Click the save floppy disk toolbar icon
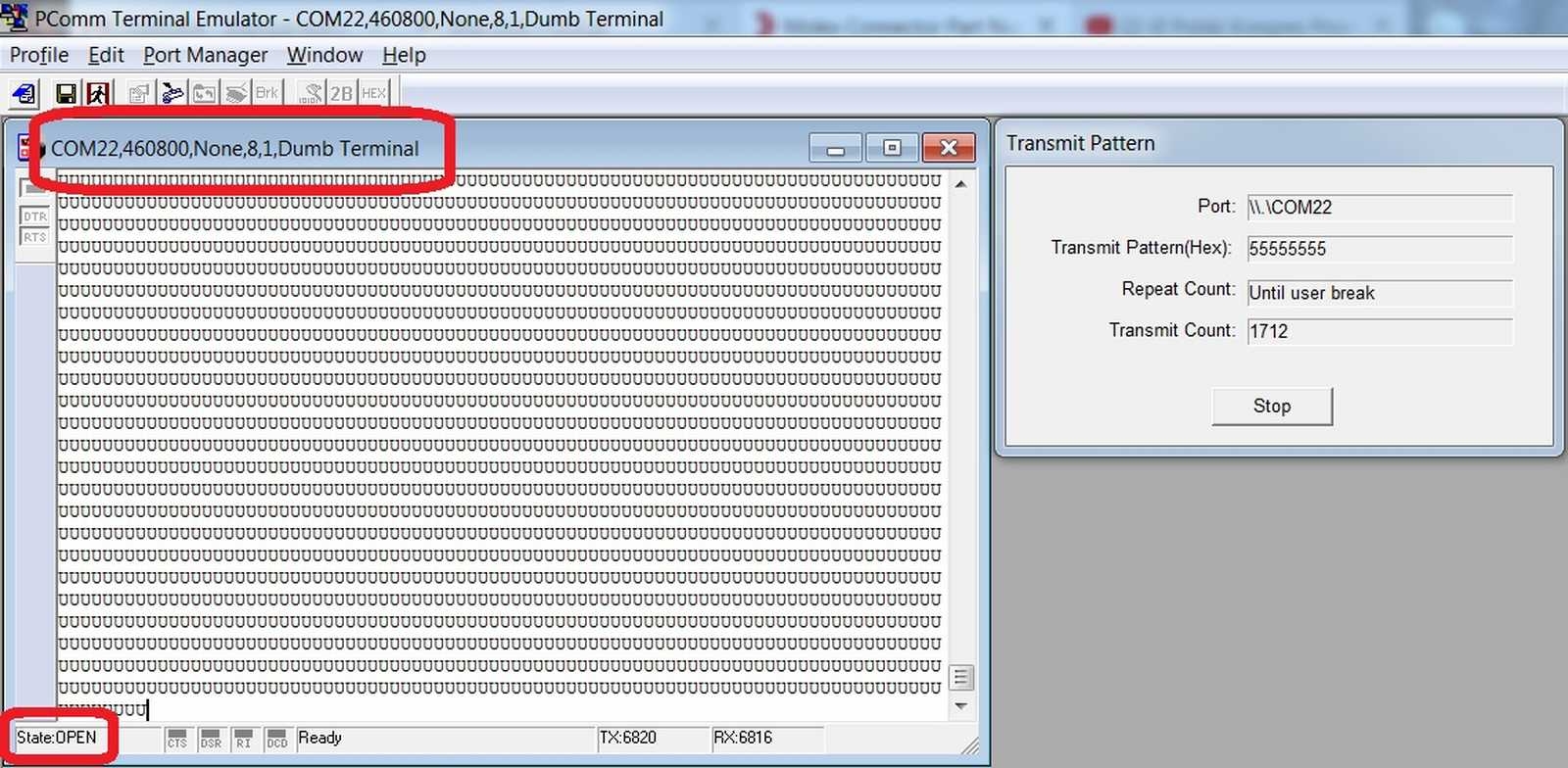 67,94
